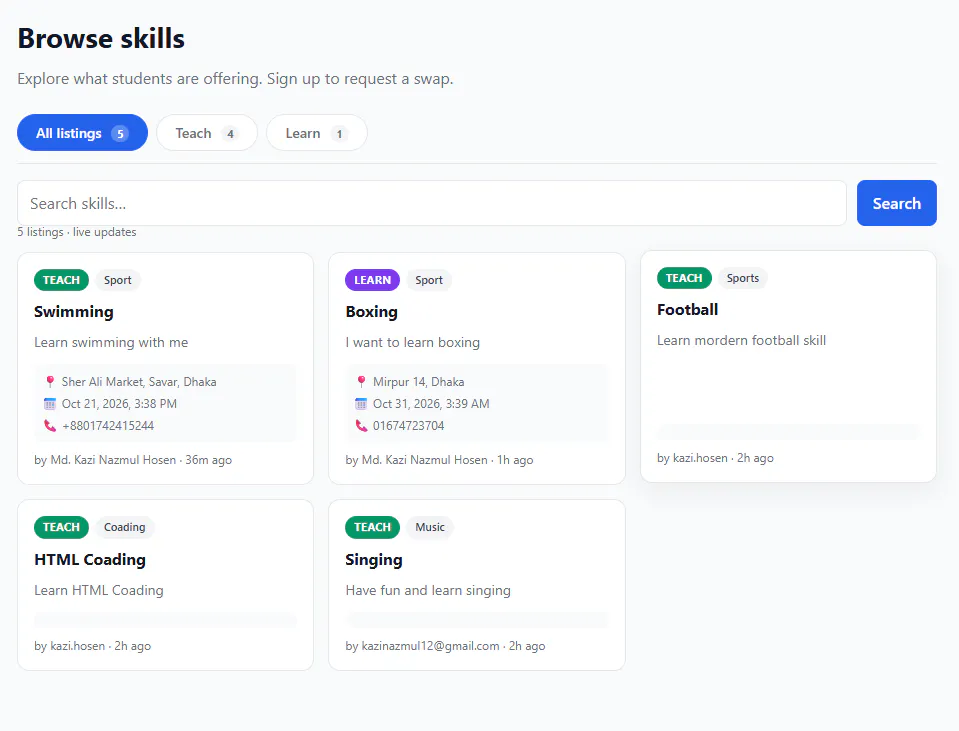Click Sport category tag on Swimming card
Viewport: 959px width, 731px height.
(x=117, y=280)
